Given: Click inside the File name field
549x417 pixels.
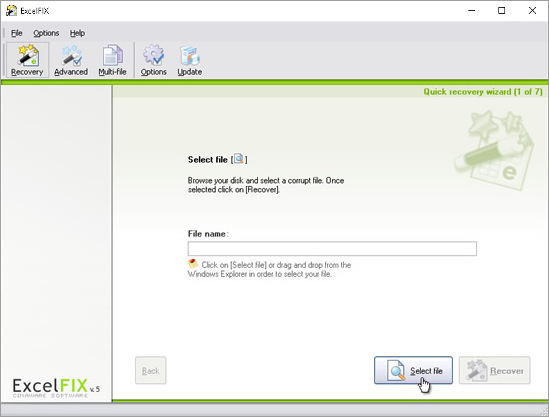Looking at the screenshot, I should 332,249.
